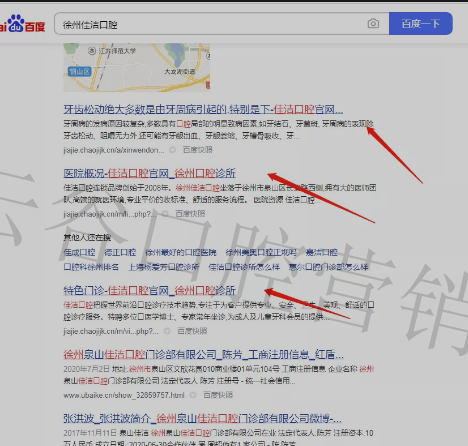The height and width of the screenshot is (446, 468).
Task: Focus the search box containing 徐州佳洁口腔
Action: 222,24
